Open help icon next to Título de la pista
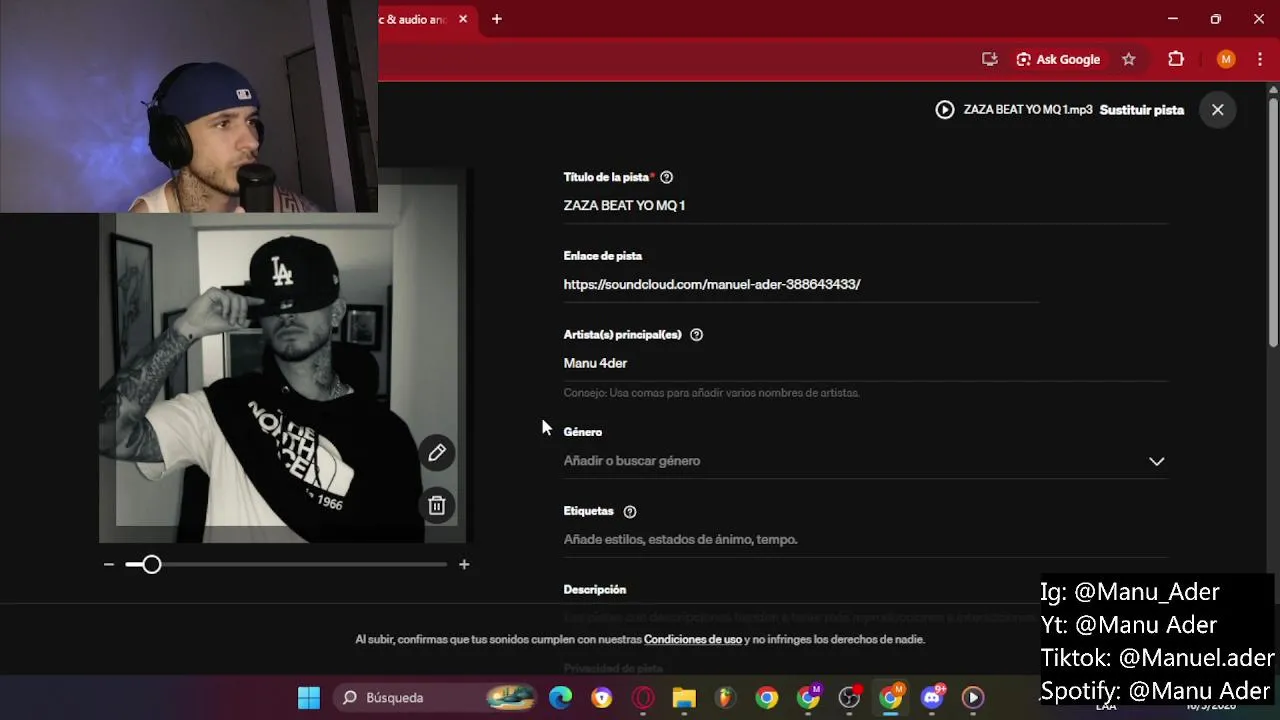 tap(666, 177)
